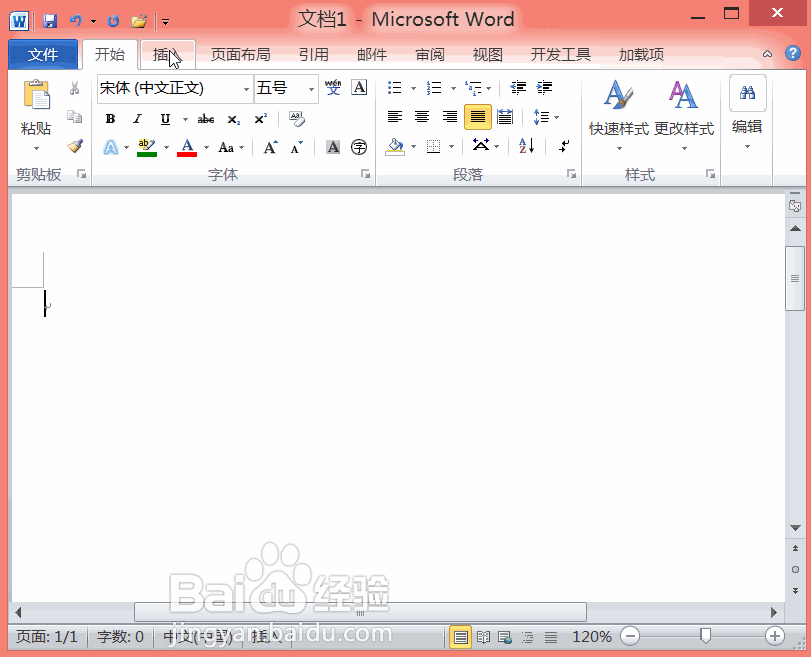Open Word Help question mark
Viewport: 811px width, 657px height.
(792, 53)
